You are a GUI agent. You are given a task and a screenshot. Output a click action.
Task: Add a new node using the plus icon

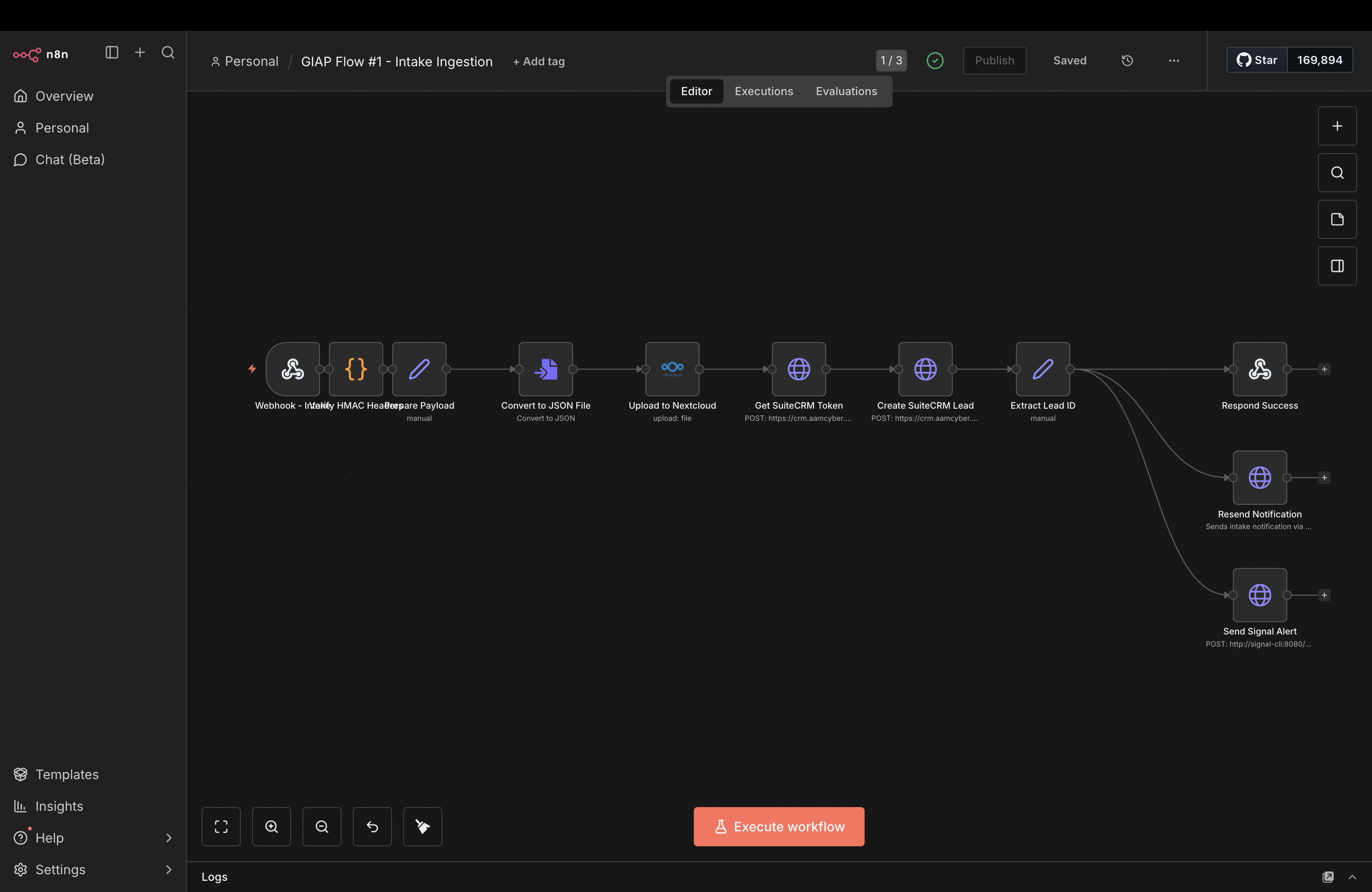pyautogui.click(x=1337, y=125)
